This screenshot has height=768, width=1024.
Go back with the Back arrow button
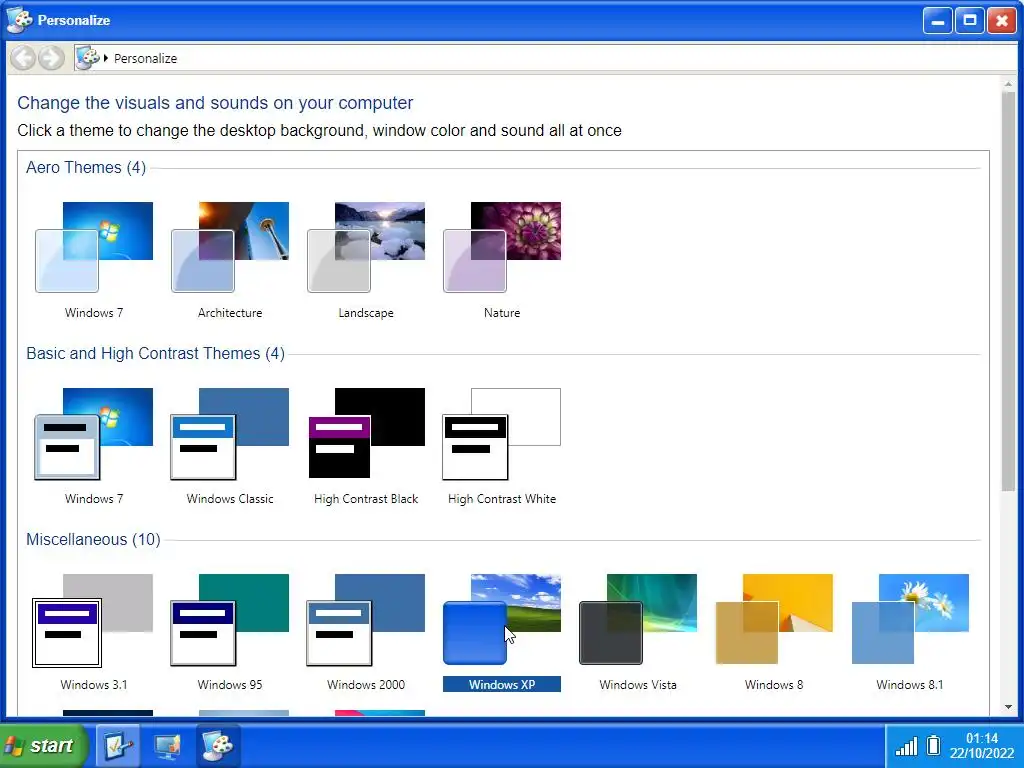[23, 57]
